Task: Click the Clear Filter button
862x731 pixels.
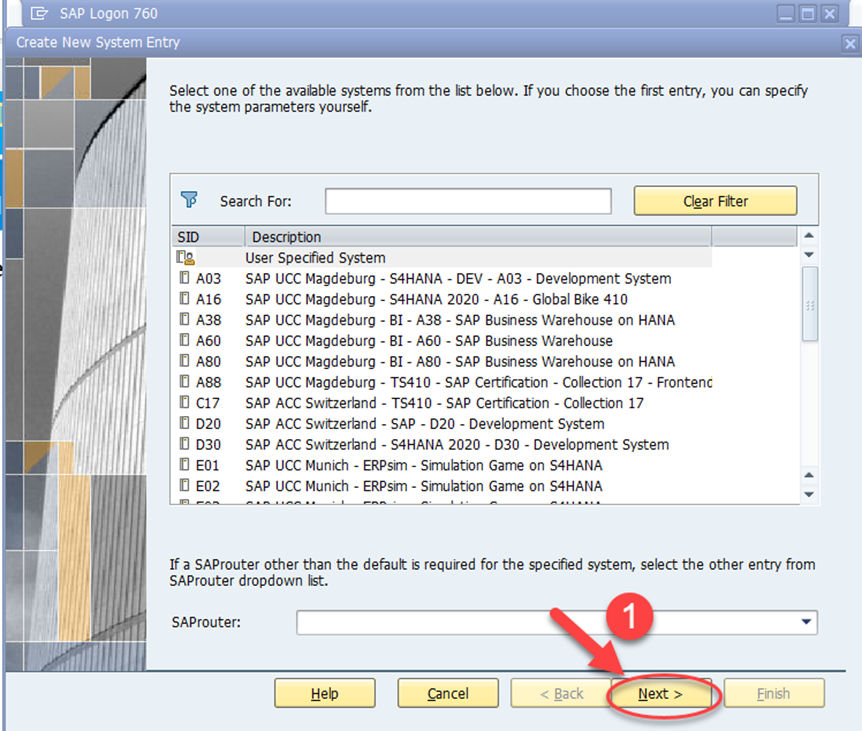Action: click(x=715, y=201)
